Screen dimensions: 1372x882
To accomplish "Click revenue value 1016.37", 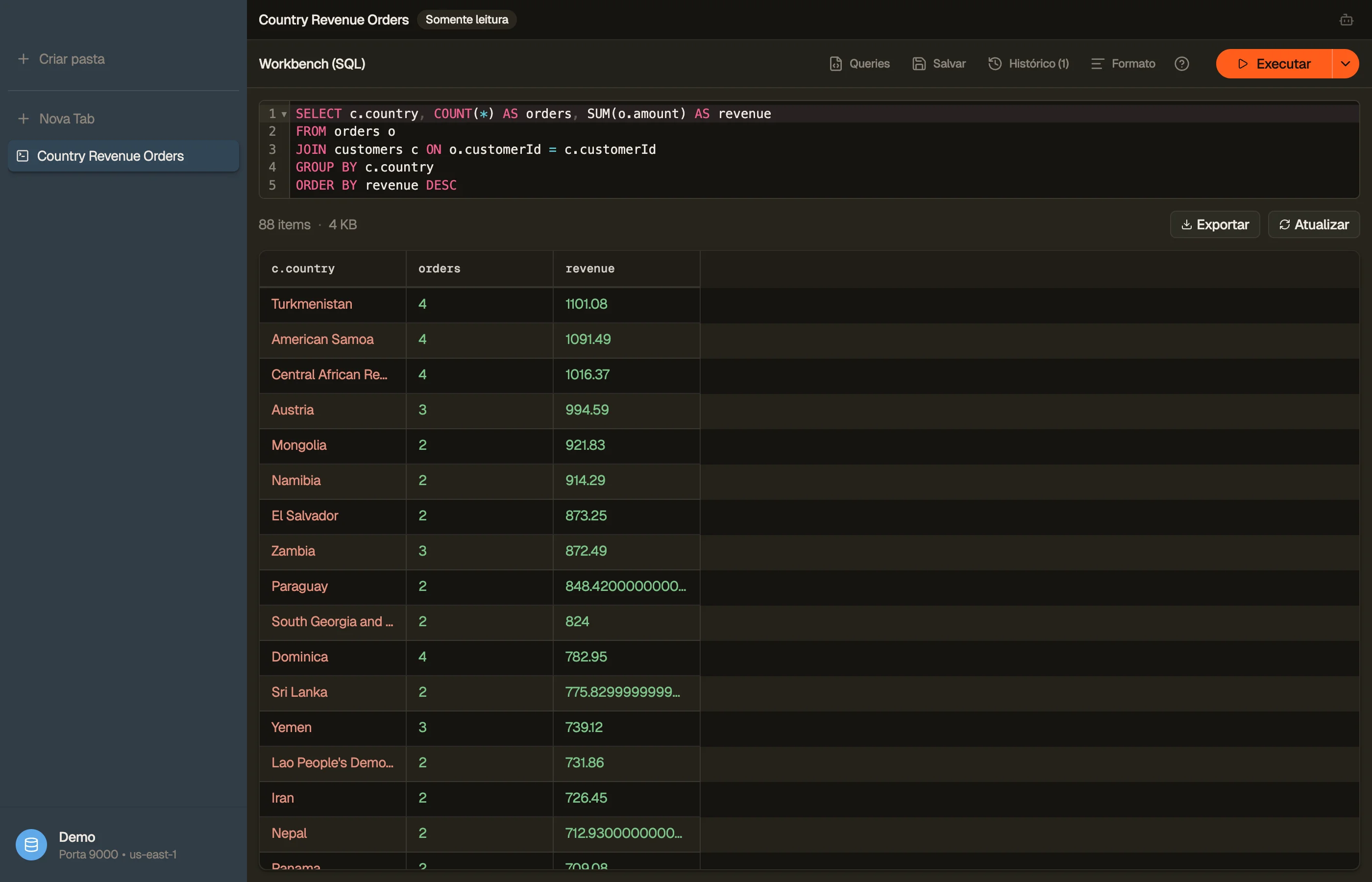I will point(588,374).
